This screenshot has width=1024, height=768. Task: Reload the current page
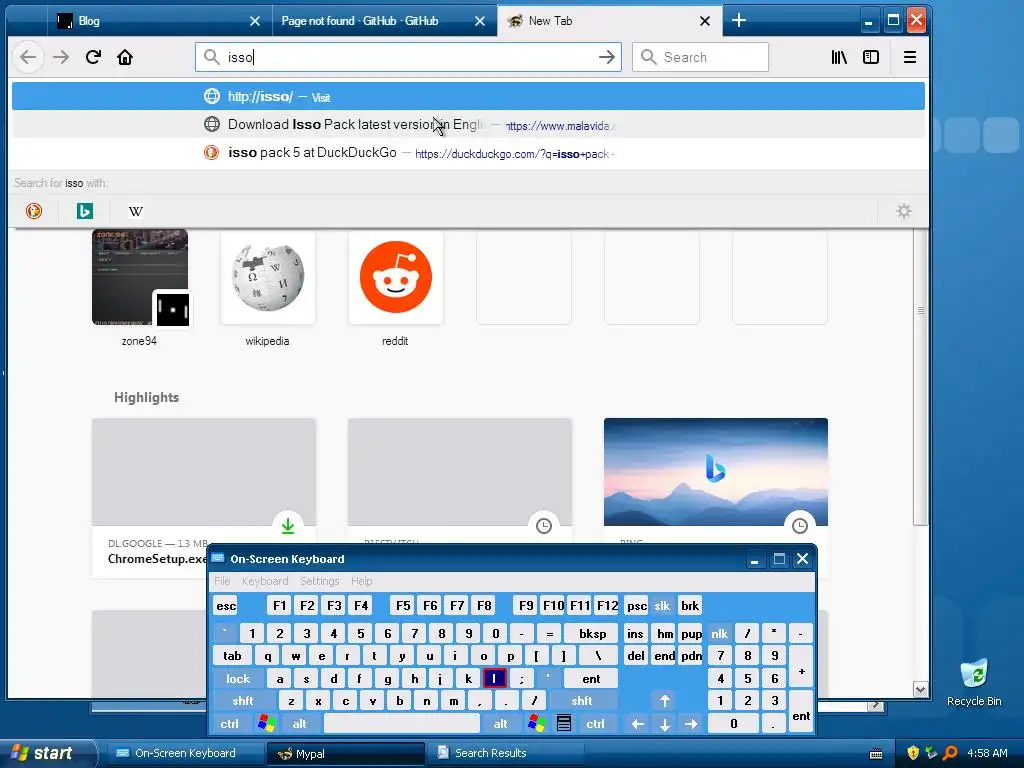[93, 57]
